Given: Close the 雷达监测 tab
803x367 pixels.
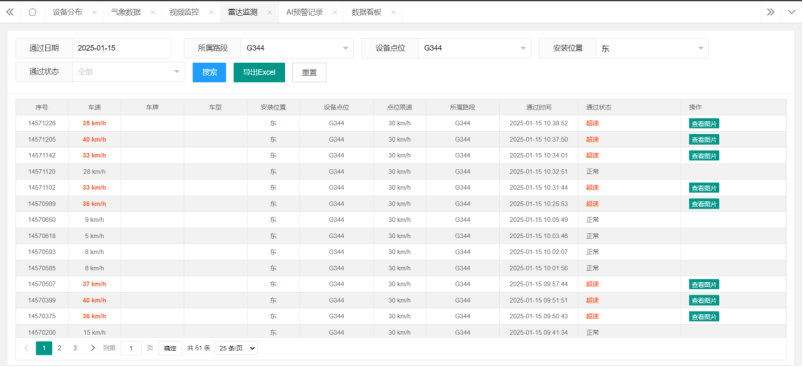Looking at the screenshot, I should tap(269, 12).
